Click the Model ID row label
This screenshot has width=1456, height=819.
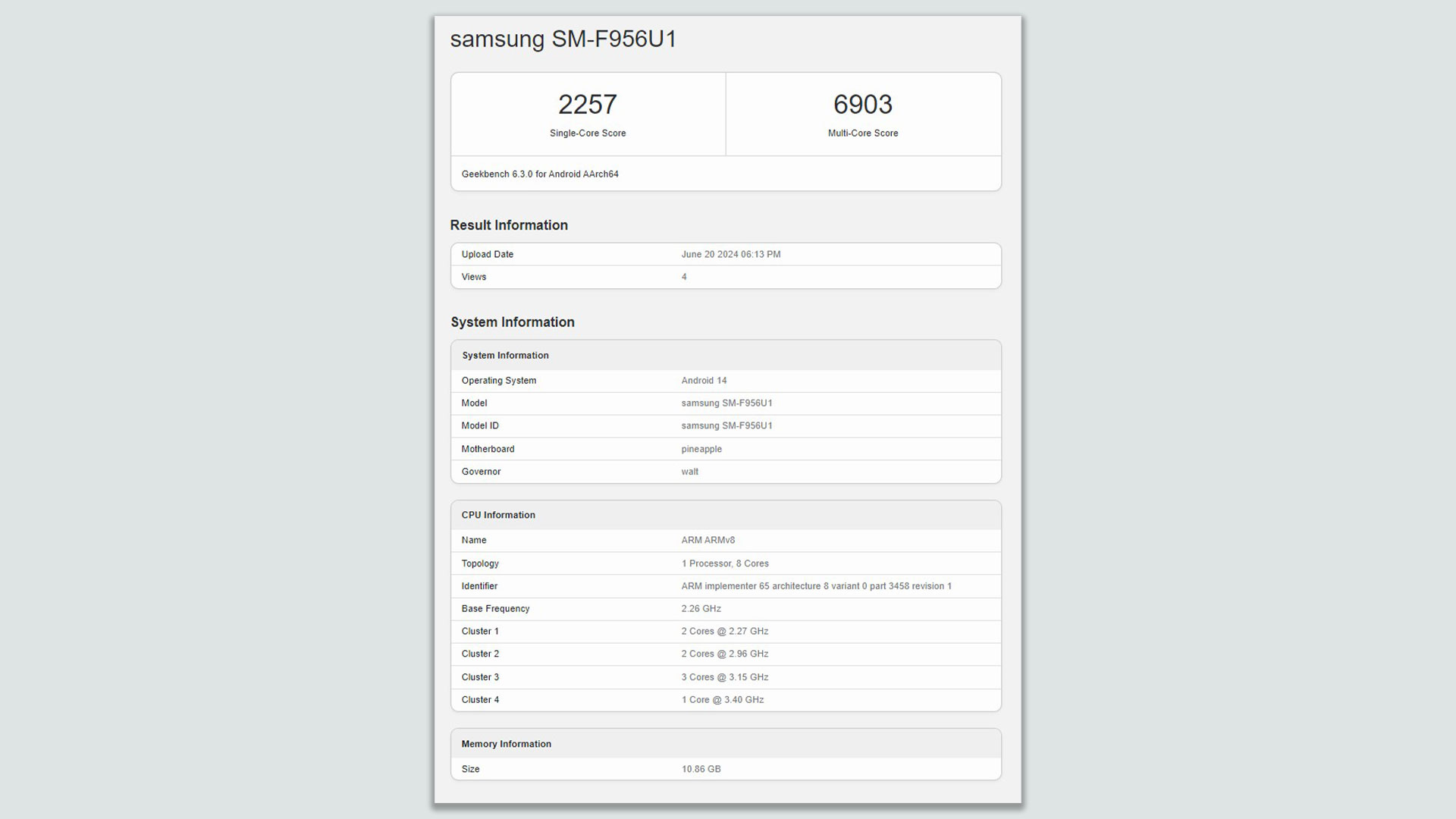tap(480, 426)
